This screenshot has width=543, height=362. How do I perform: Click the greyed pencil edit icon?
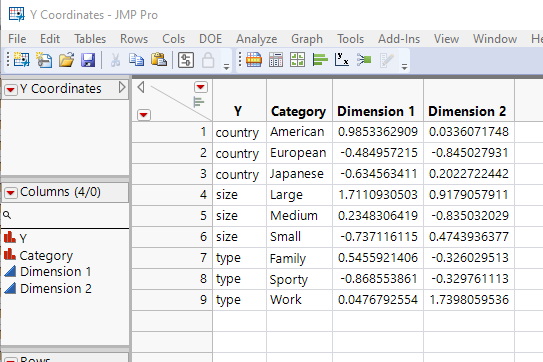(386, 60)
